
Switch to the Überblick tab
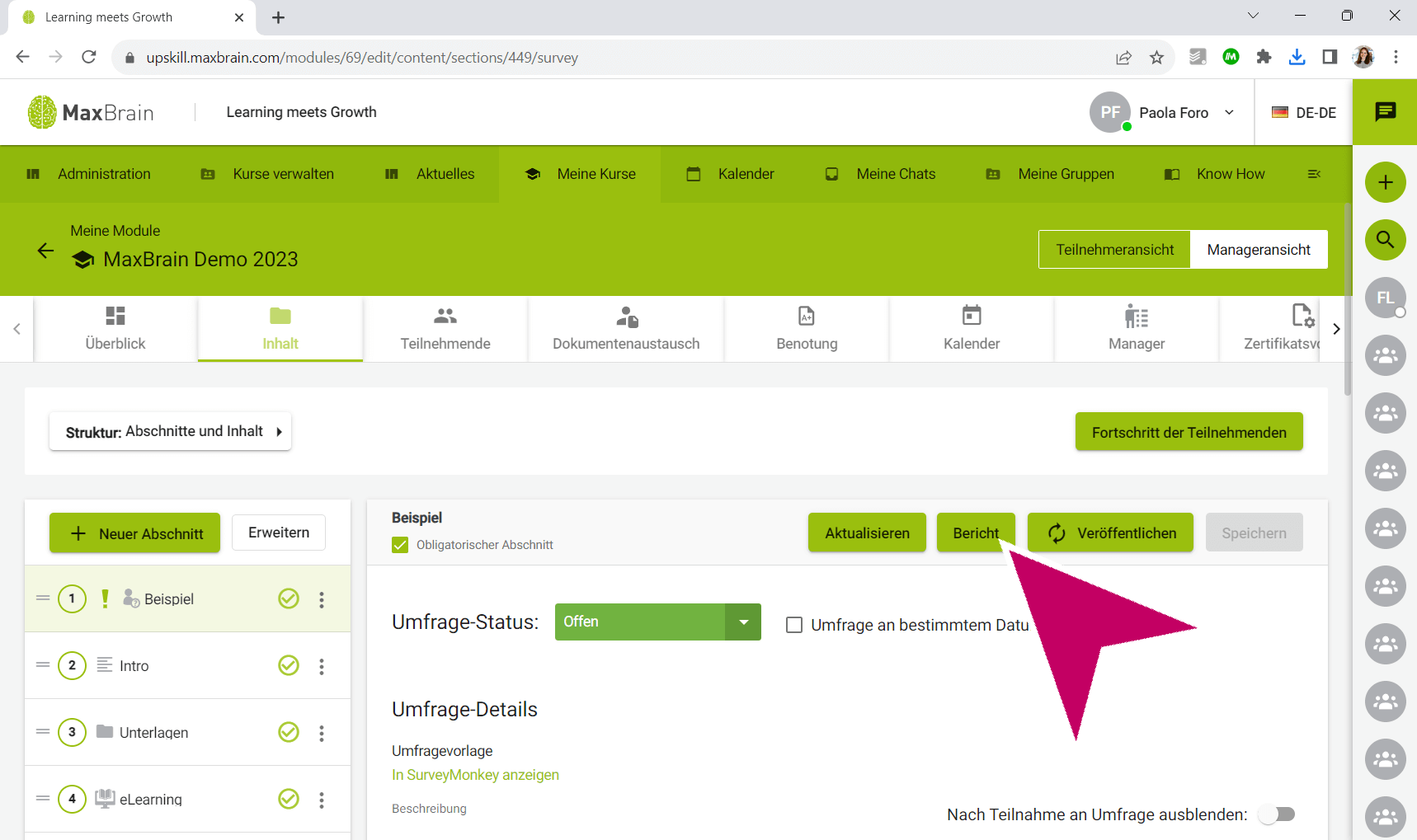[115, 329]
